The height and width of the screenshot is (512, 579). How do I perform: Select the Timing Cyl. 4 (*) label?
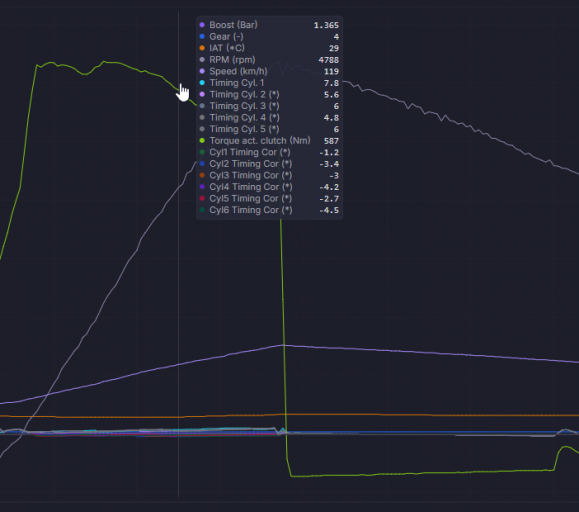(x=244, y=117)
